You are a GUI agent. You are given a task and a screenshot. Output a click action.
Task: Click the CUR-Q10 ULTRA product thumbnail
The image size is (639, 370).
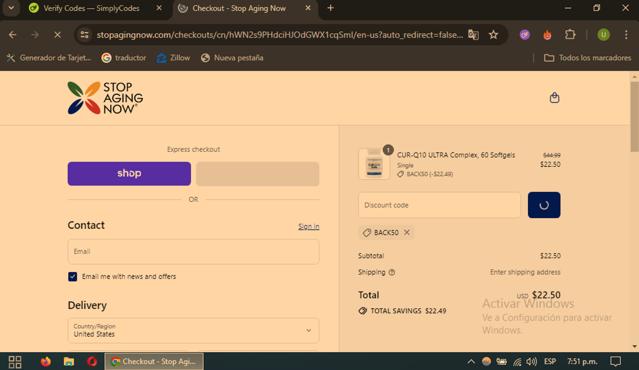pyautogui.click(x=374, y=164)
